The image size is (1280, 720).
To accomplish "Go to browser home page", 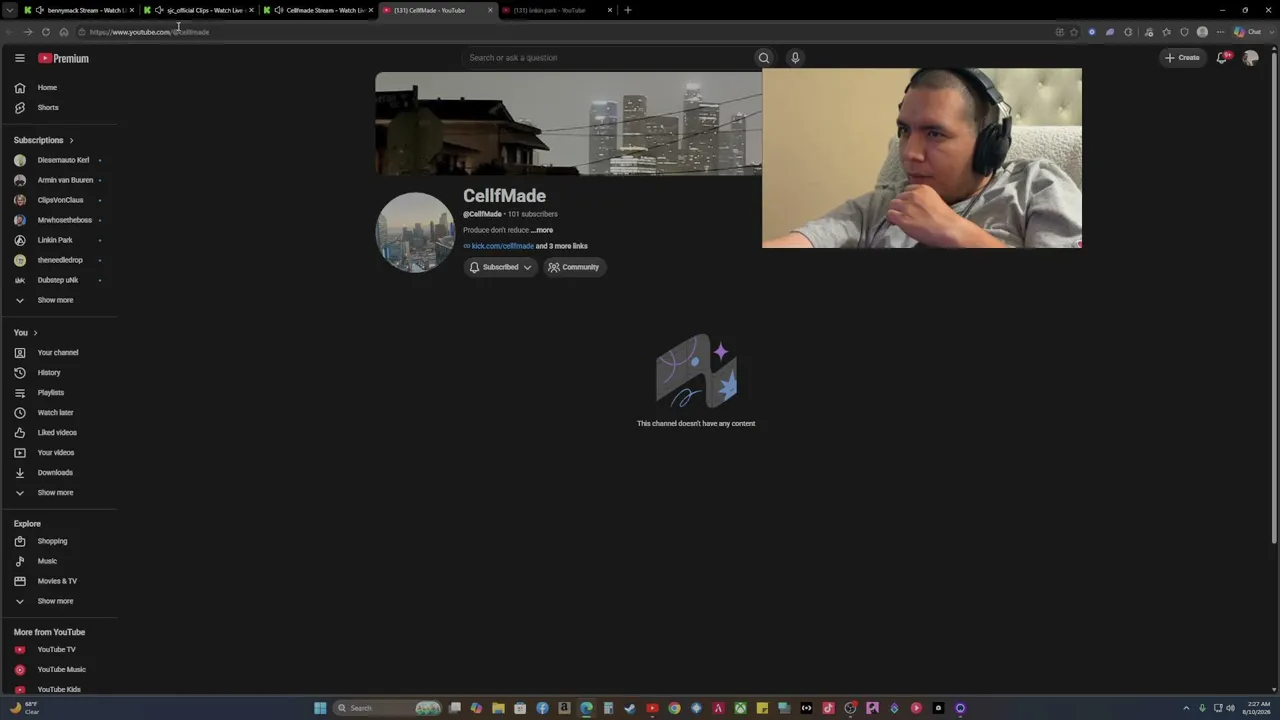I will click(64, 32).
